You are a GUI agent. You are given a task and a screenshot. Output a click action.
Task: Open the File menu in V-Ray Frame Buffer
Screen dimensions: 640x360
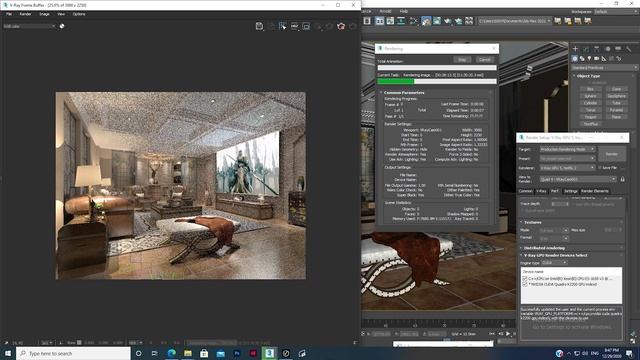point(9,14)
